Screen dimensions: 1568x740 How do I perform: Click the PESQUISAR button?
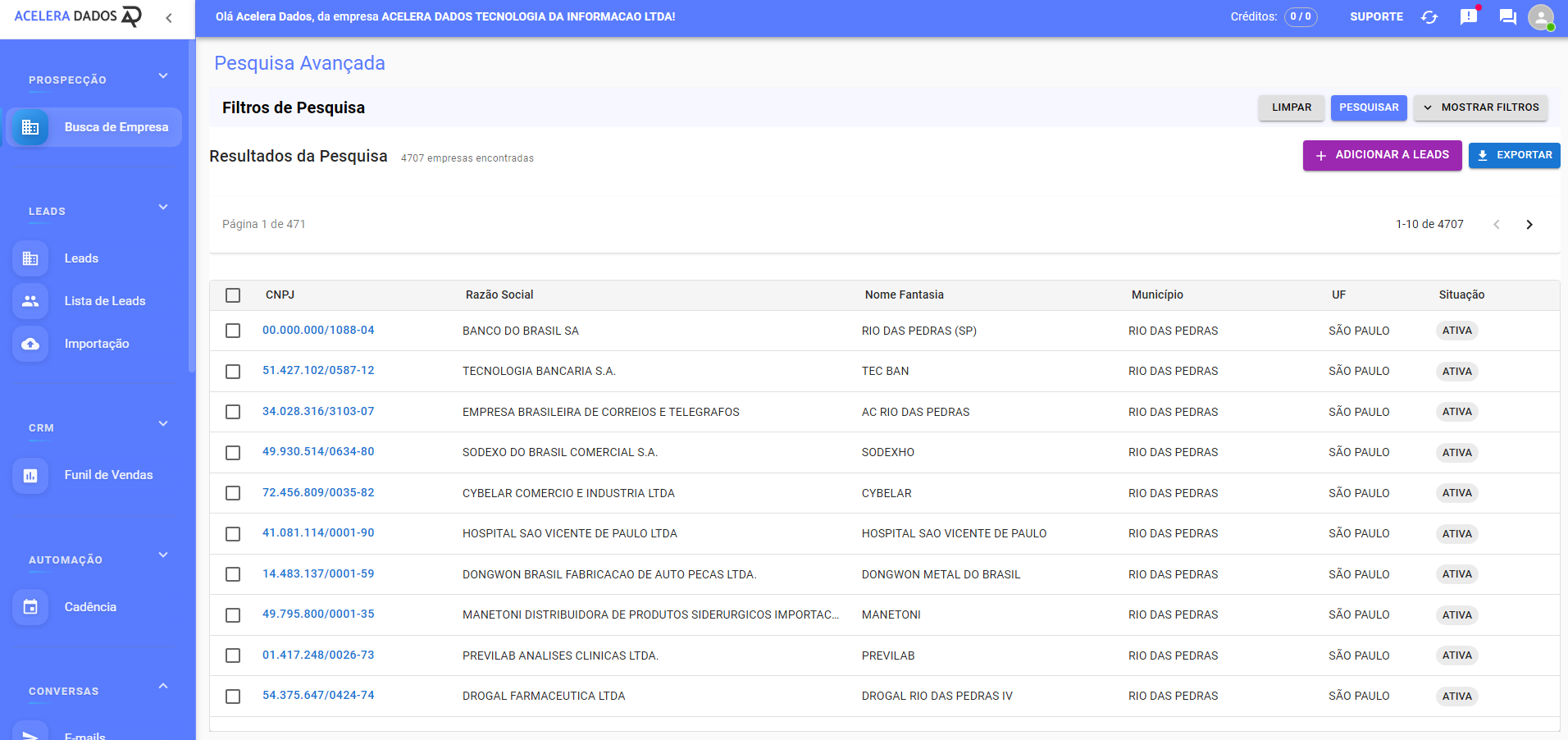[1369, 107]
